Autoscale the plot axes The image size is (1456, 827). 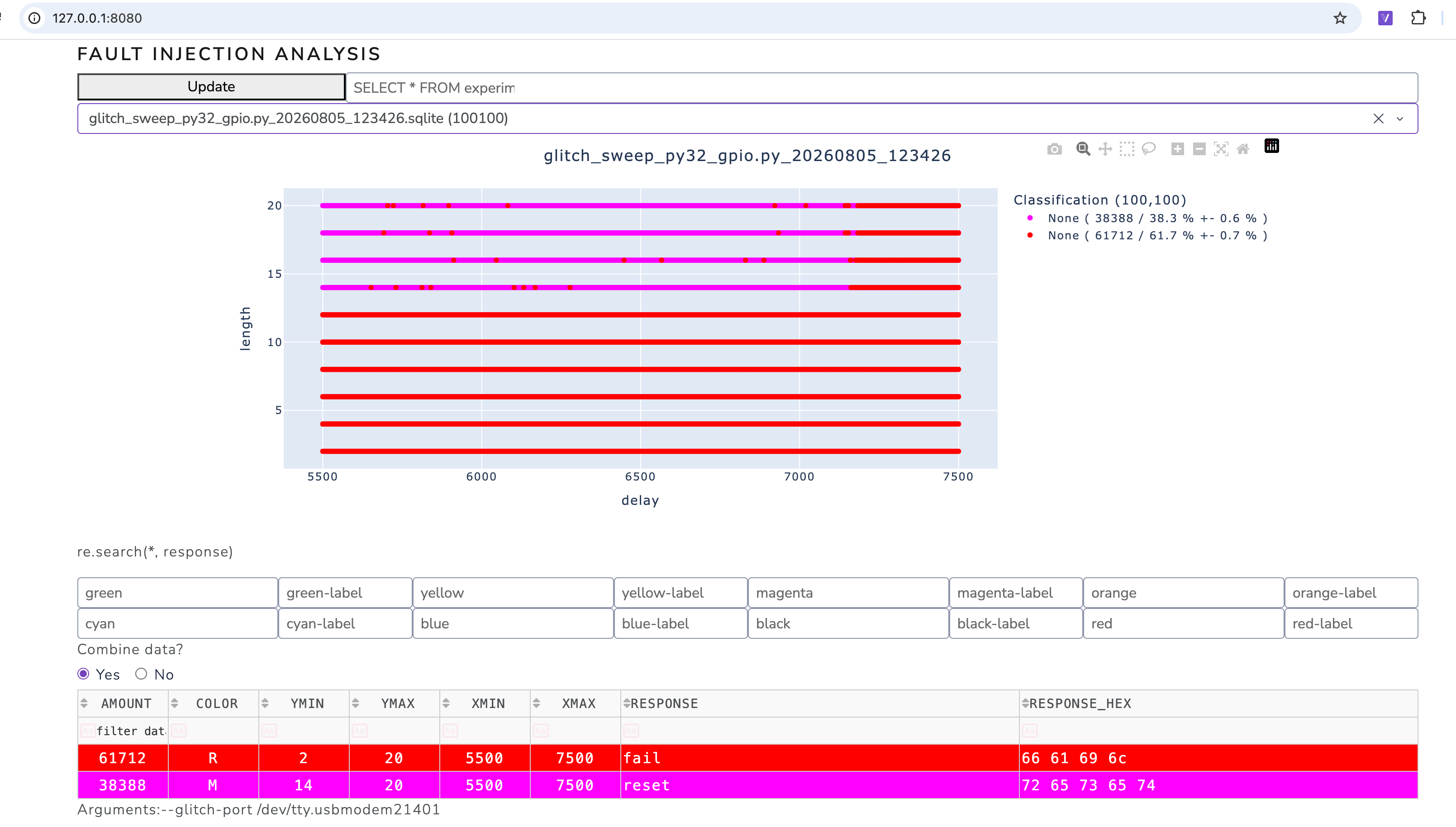(x=1221, y=149)
